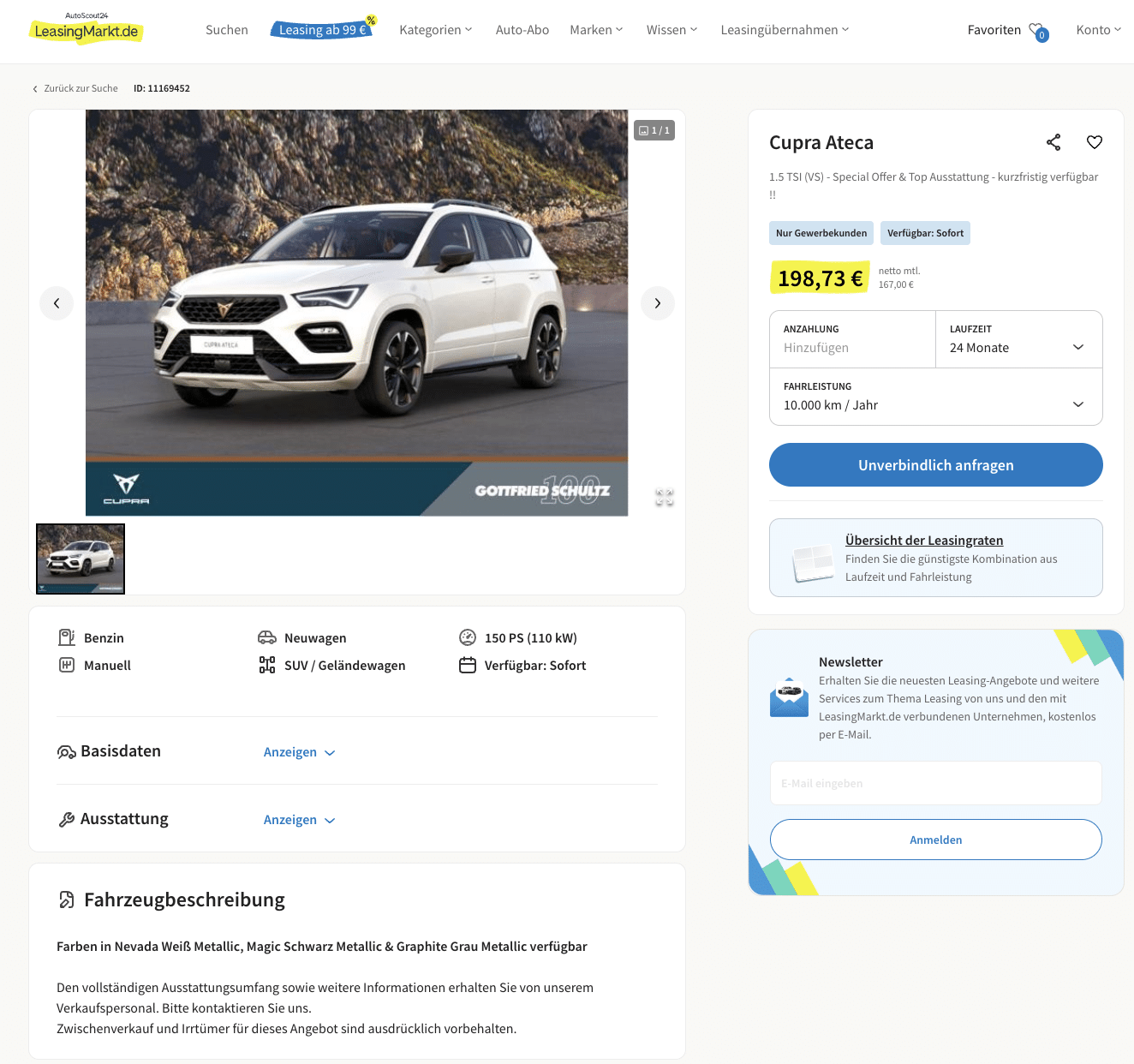Screen dimensions: 1134x1064
Task: Show next photo with right arrow
Action: (658, 303)
